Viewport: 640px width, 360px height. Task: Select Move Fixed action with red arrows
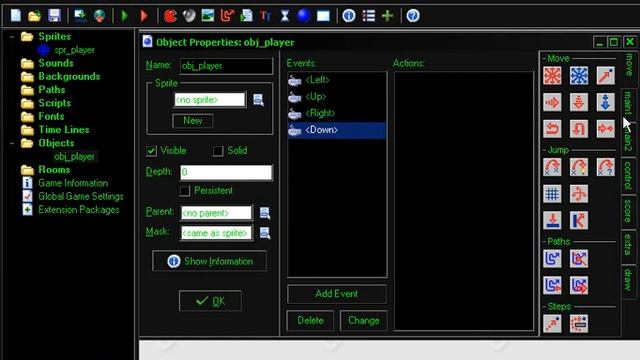pyautogui.click(x=552, y=76)
